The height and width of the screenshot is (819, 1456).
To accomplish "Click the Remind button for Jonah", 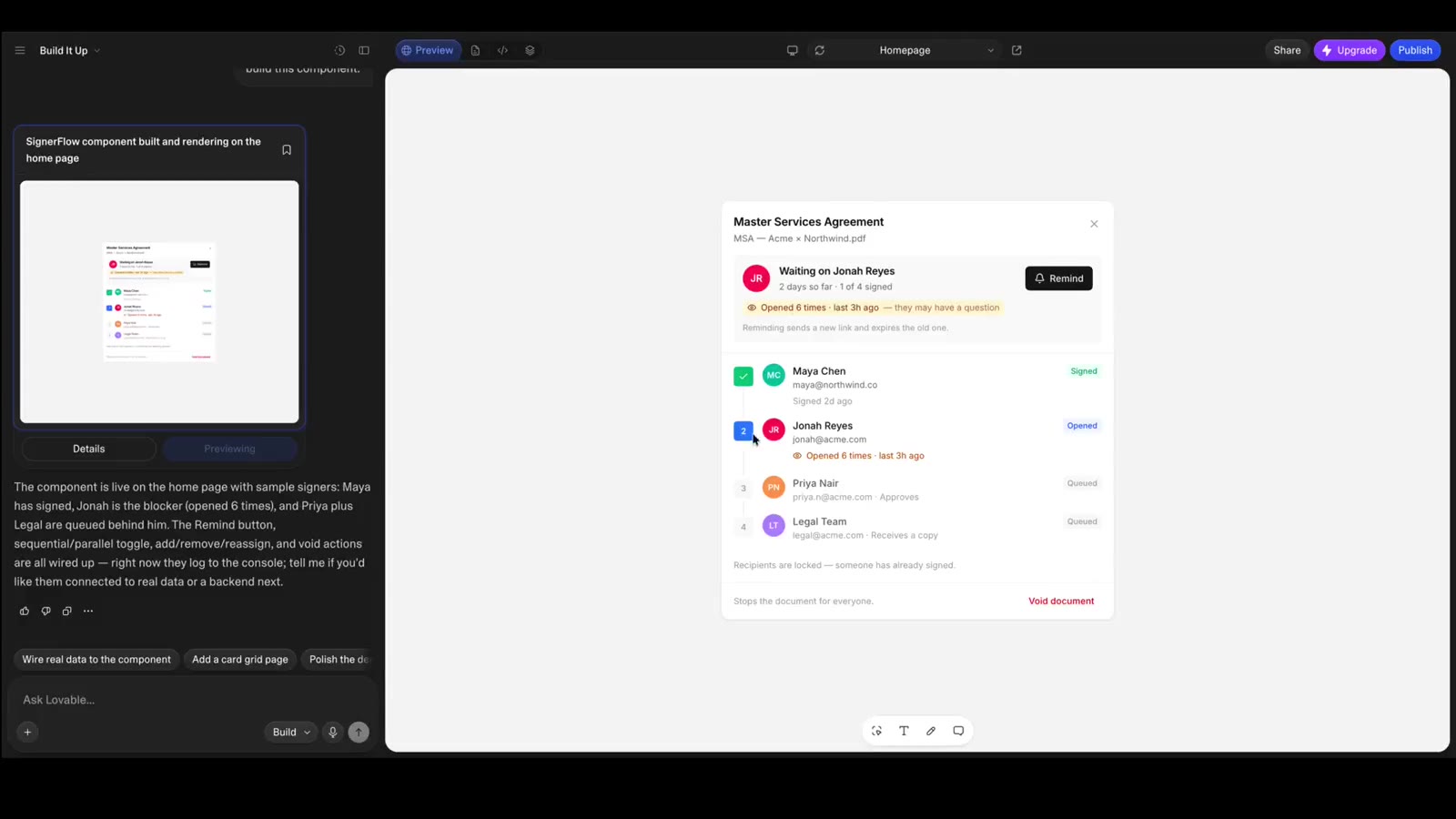I will (x=1058, y=278).
